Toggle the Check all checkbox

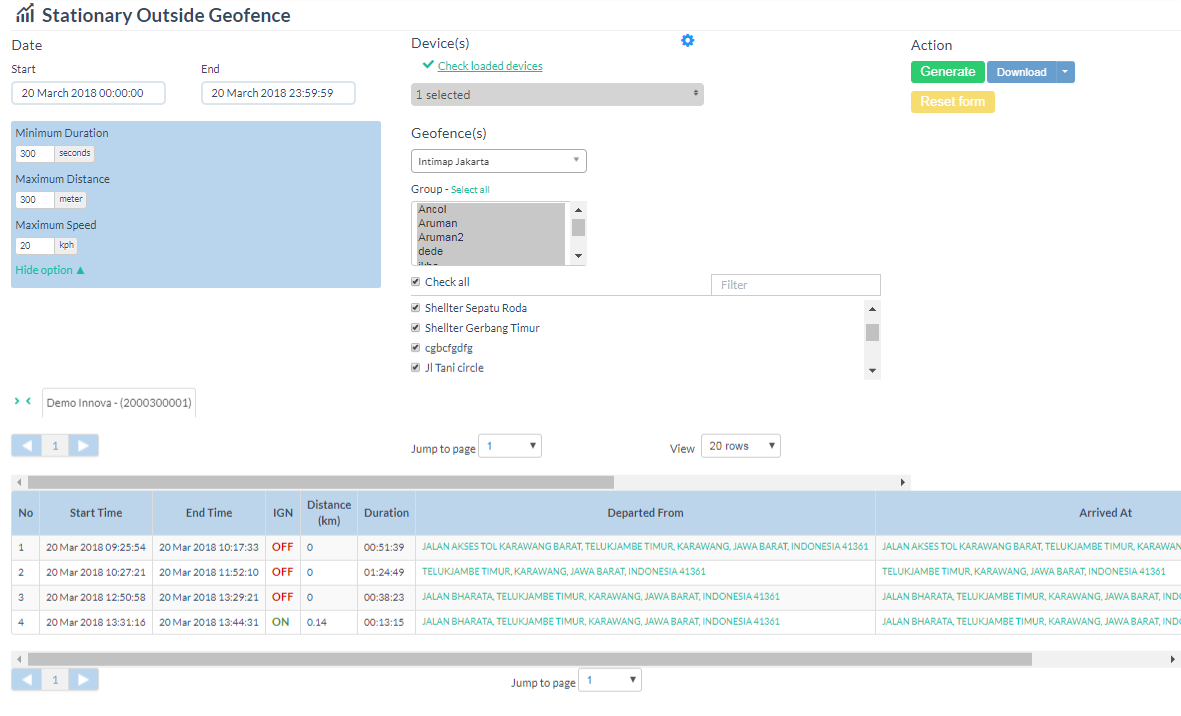tap(416, 282)
